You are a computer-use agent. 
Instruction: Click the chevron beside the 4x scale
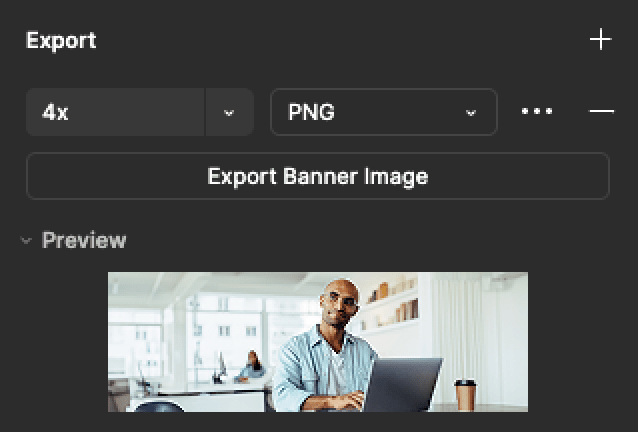[x=229, y=112]
